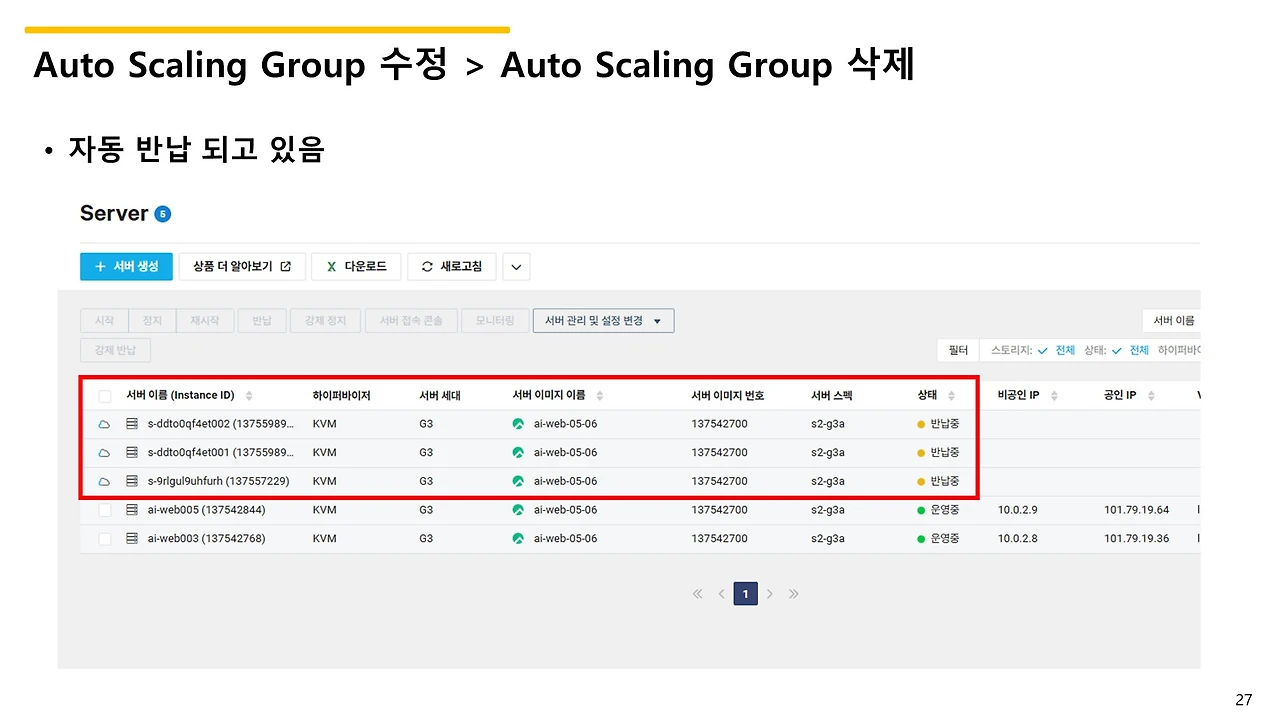Image resolution: width=1280 pixels, height=720 pixels.
Task: Click the cloud icon for s-ddto0qf4et001
Action: tap(104, 453)
